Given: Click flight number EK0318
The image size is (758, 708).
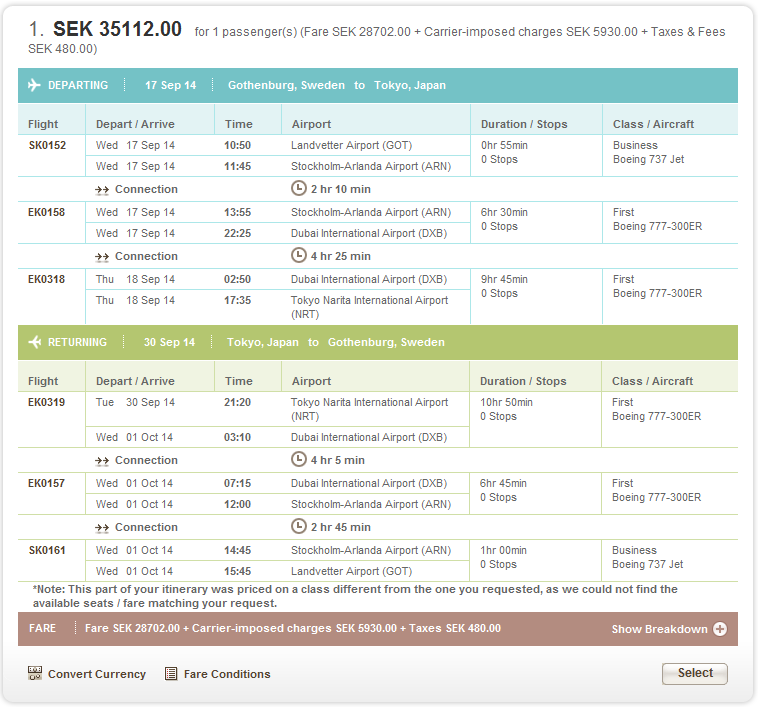Looking at the screenshot, I should [47, 280].
